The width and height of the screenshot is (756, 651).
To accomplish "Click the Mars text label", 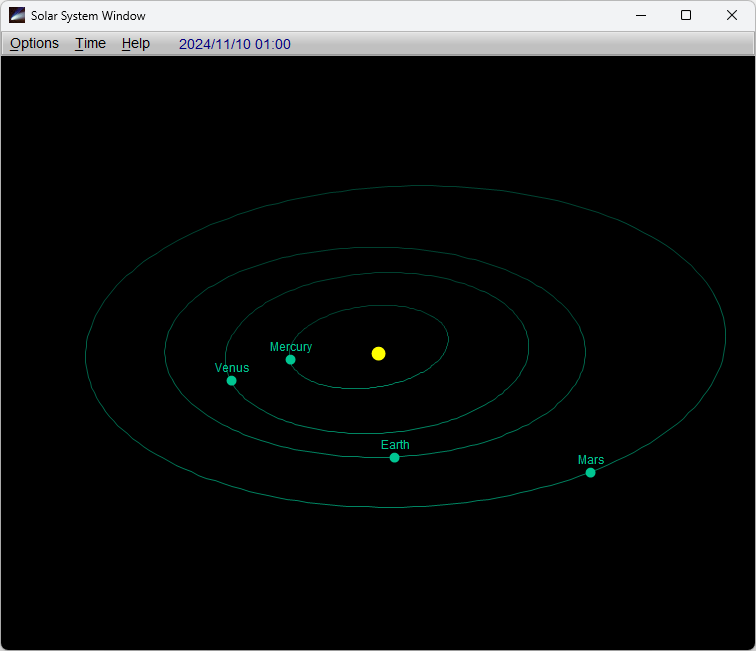I will tap(591, 460).
